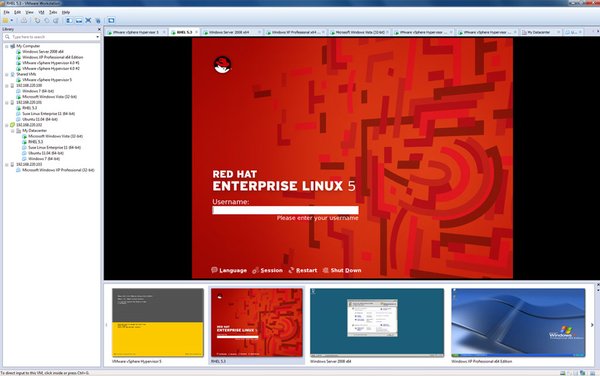Collapse the Shared VMs tree node
This screenshot has width=600, height=376.
pos(7,74)
